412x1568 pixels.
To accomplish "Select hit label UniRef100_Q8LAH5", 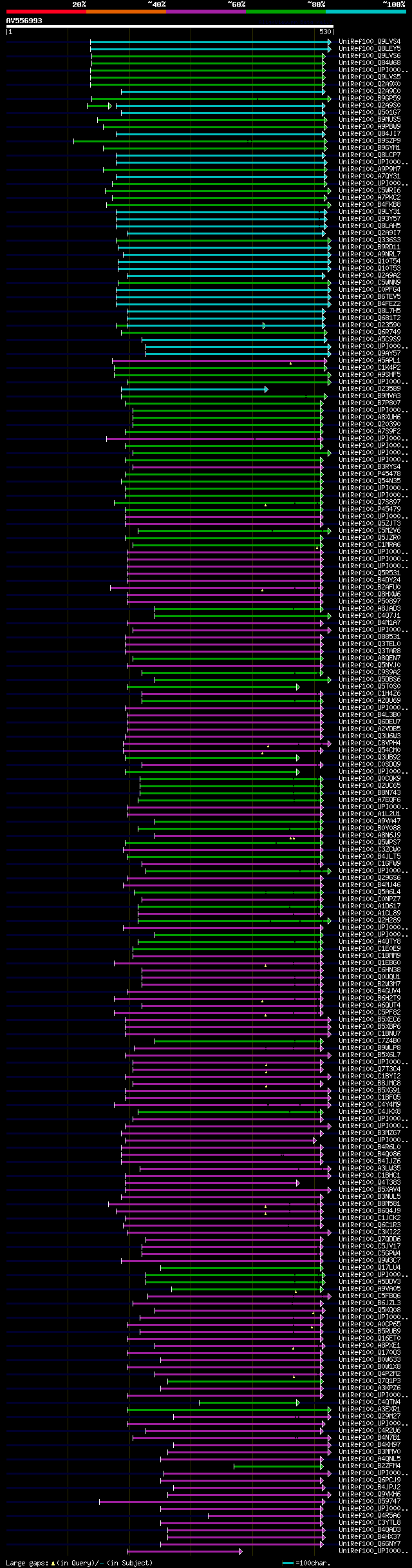I will pyautogui.click(x=370, y=225).
